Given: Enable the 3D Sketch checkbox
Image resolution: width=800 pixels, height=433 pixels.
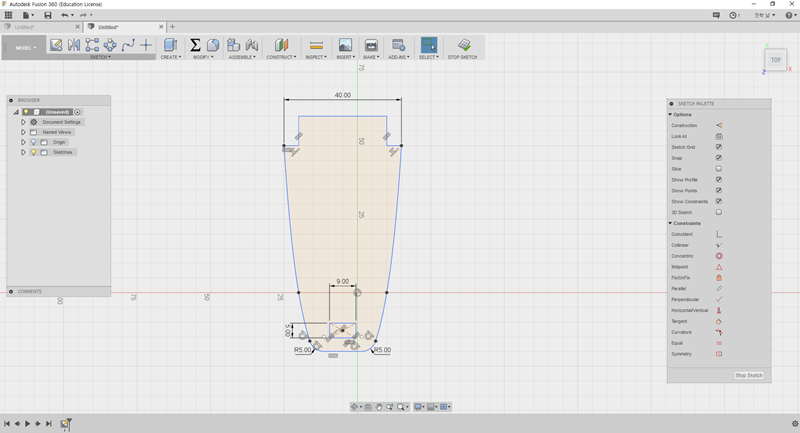Looking at the screenshot, I should coord(718,212).
